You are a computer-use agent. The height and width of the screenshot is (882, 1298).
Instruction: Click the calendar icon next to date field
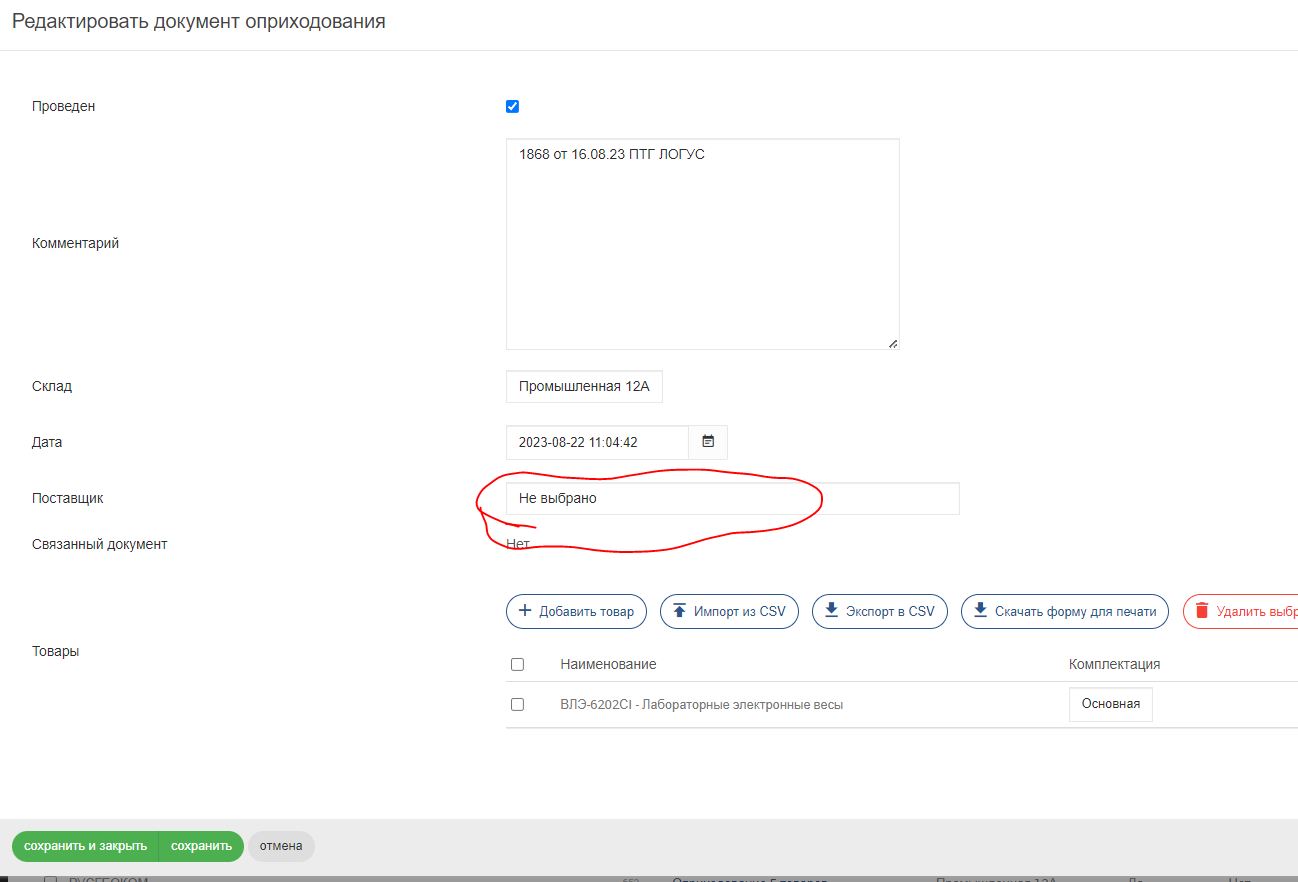point(708,442)
